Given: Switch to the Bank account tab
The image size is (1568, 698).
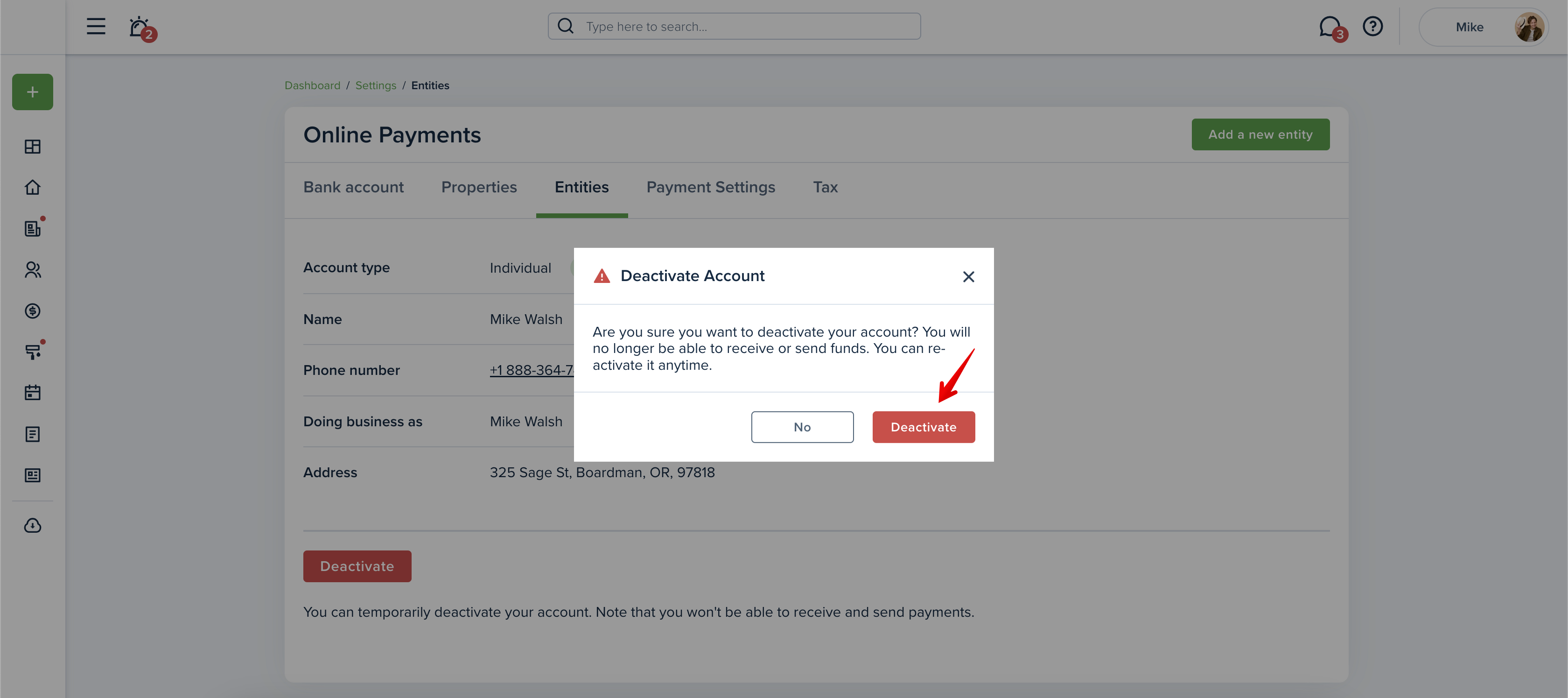Looking at the screenshot, I should point(354,187).
